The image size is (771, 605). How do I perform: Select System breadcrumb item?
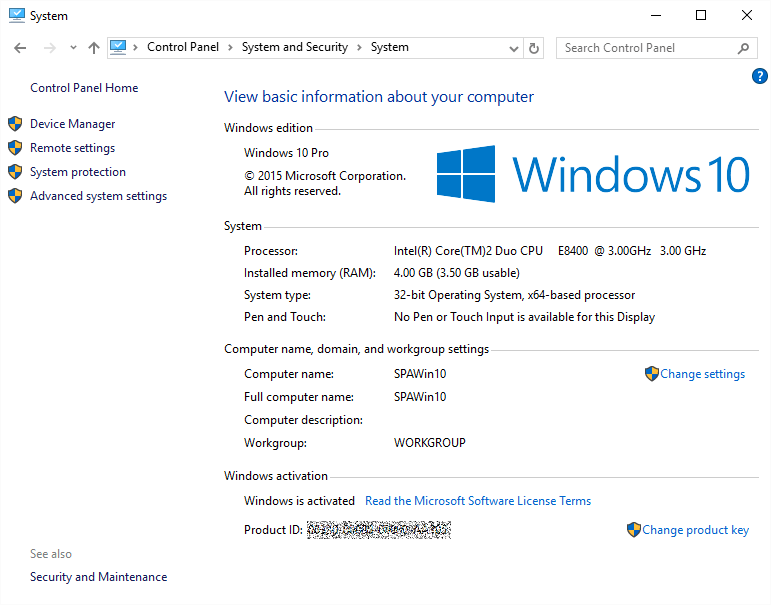389,47
